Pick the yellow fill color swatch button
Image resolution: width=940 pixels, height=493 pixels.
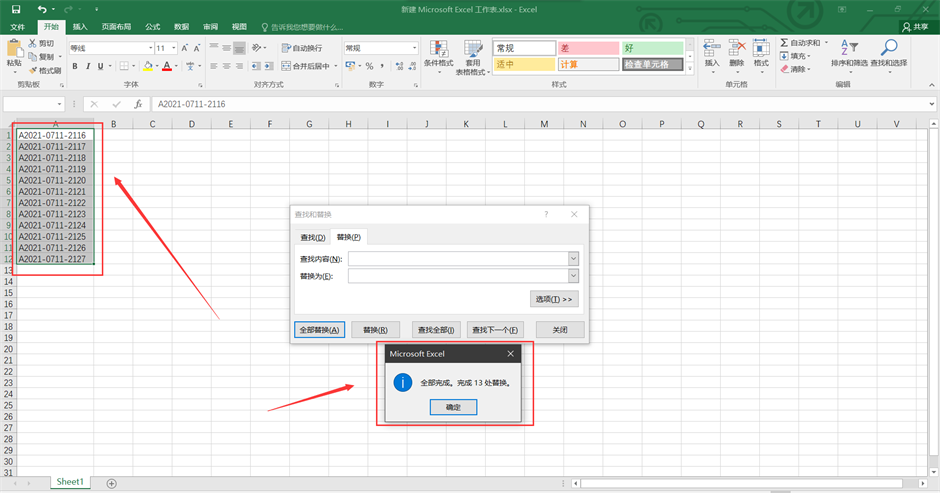tap(148, 67)
